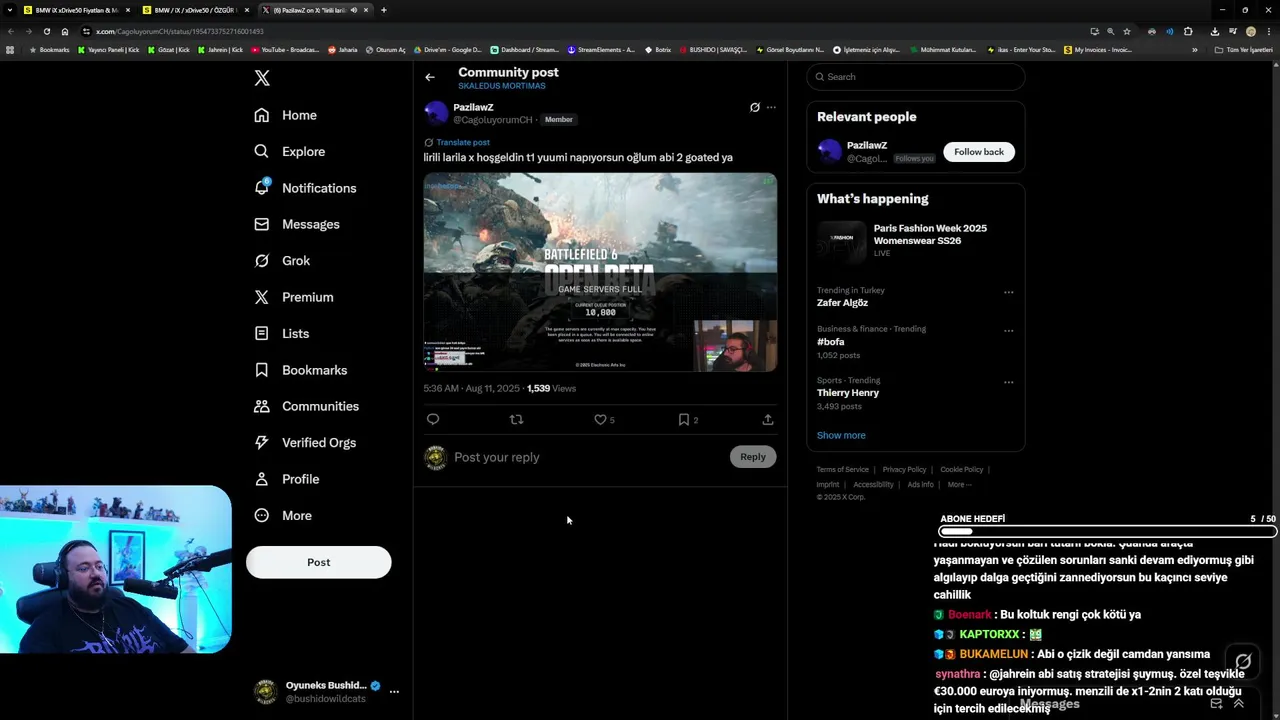Open the Battlefield 6 post image
The image size is (1280, 720).
[600, 272]
